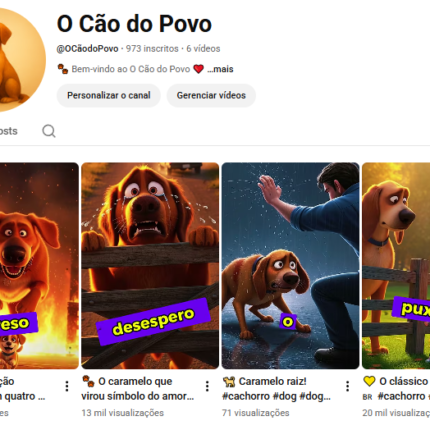Open 'O caramelo que virou símbolo do amor' title
The width and height of the screenshot is (430, 430).
coord(138,389)
